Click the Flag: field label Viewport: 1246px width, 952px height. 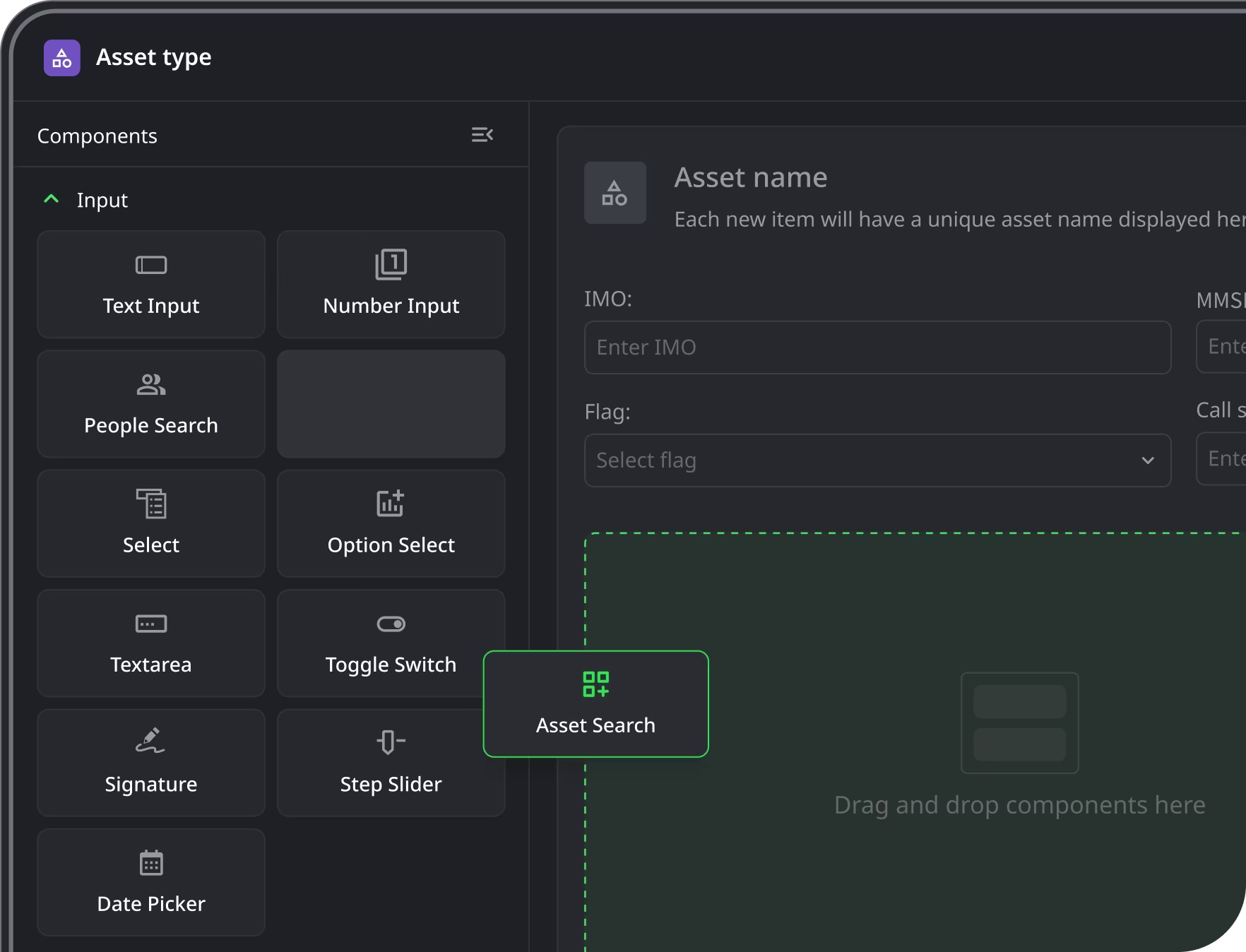point(607,412)
